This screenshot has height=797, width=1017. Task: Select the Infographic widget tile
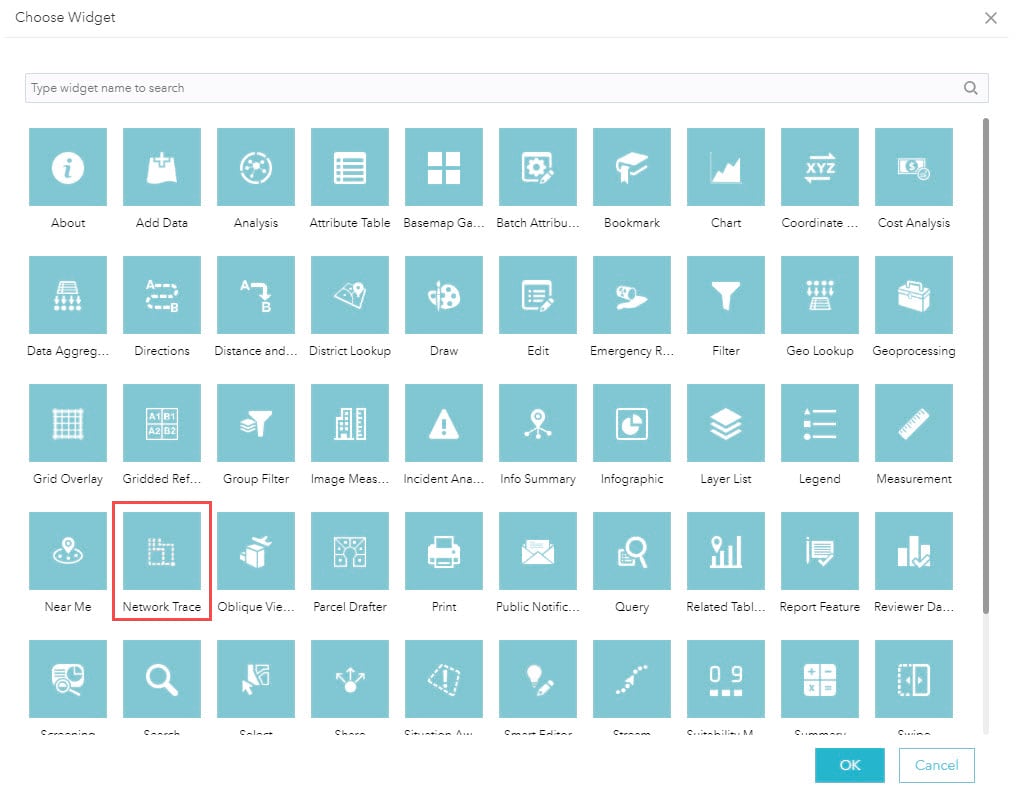tap(632, 423)
